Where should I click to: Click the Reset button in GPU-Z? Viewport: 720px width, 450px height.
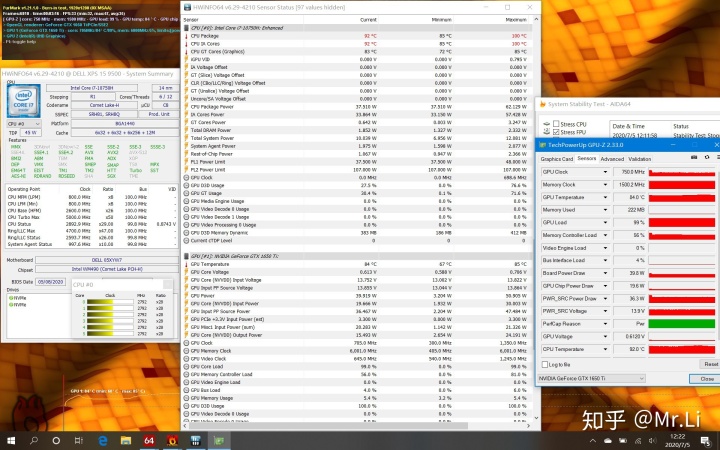click(711, 364)
